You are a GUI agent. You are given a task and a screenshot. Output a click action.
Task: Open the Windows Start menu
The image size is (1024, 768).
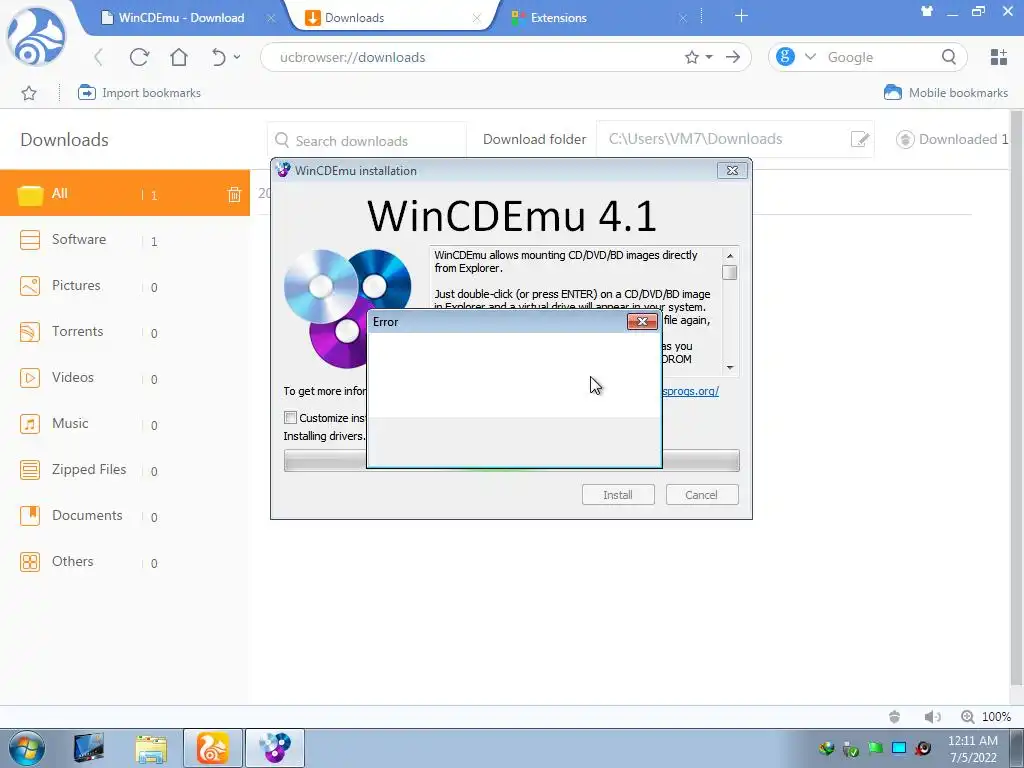pos(27,748)
